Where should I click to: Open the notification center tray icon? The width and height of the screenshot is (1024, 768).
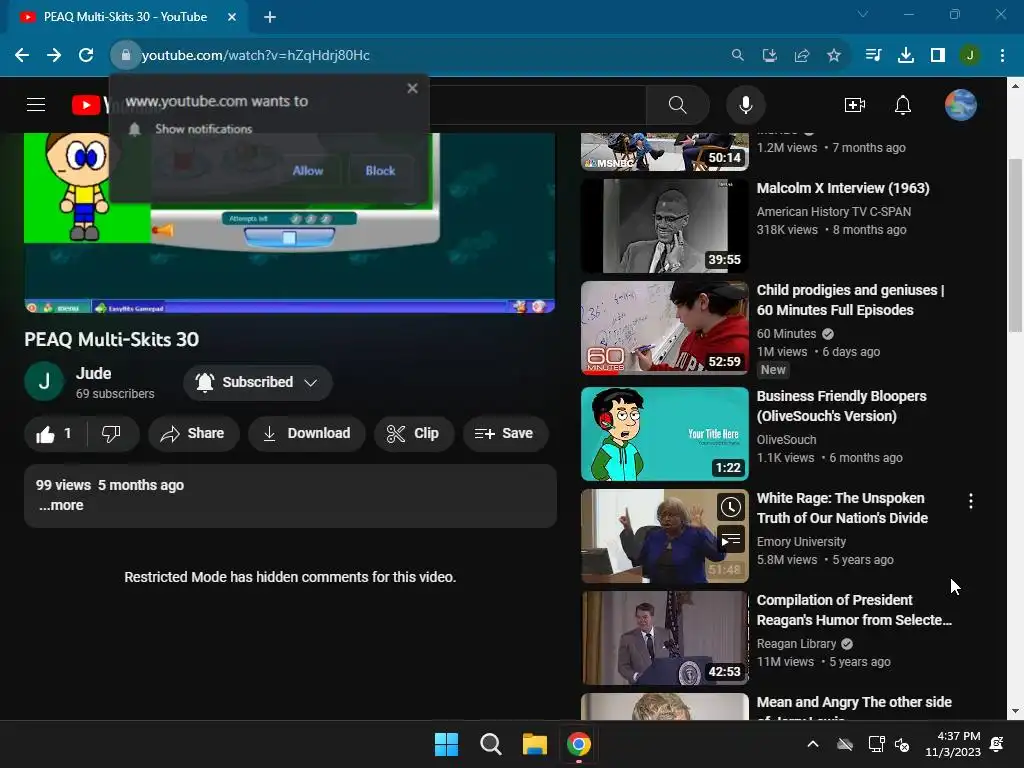pos(997,744)
